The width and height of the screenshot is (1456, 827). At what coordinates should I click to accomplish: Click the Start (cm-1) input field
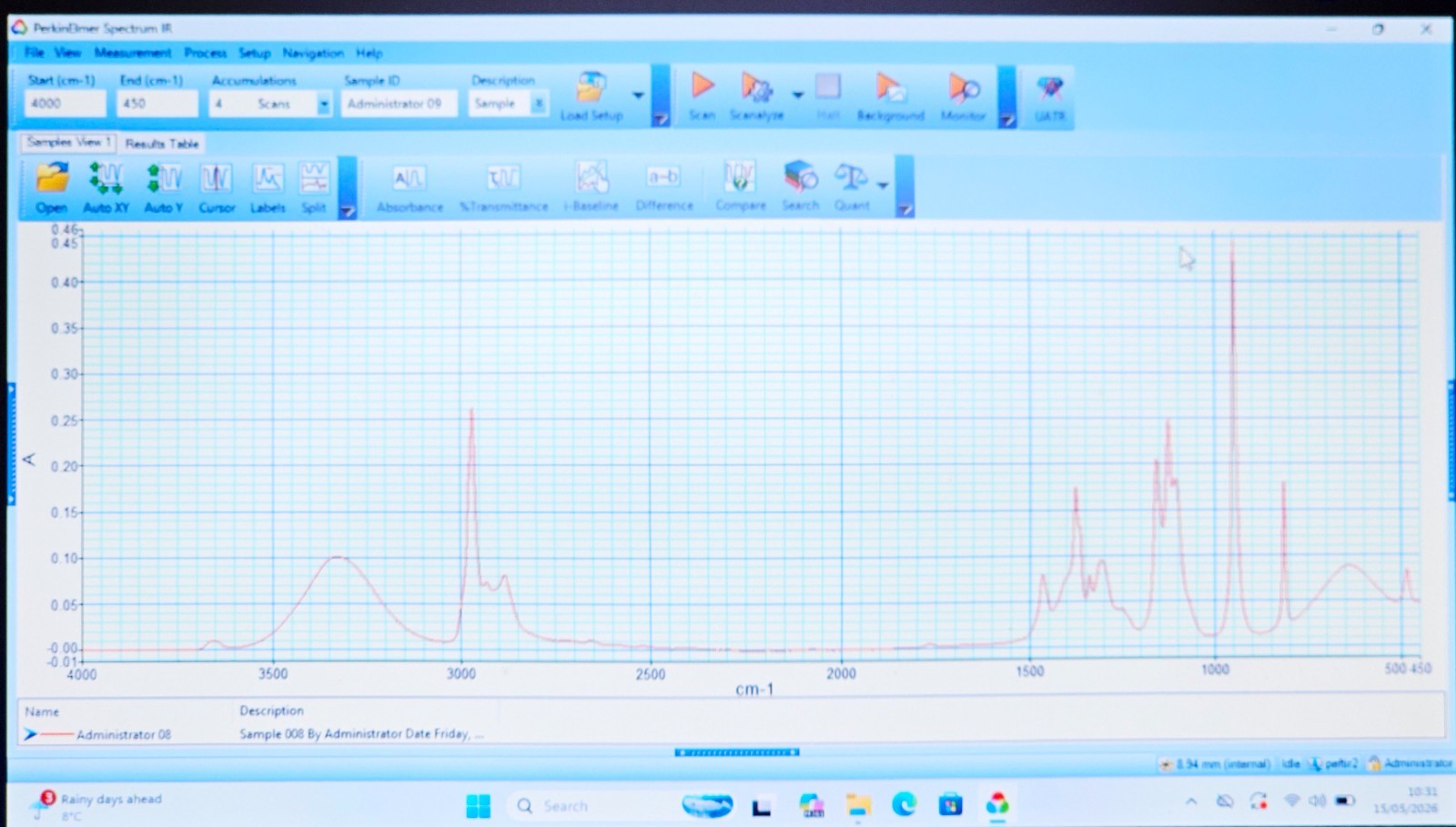pyautogui.click(x=65, y=104)
